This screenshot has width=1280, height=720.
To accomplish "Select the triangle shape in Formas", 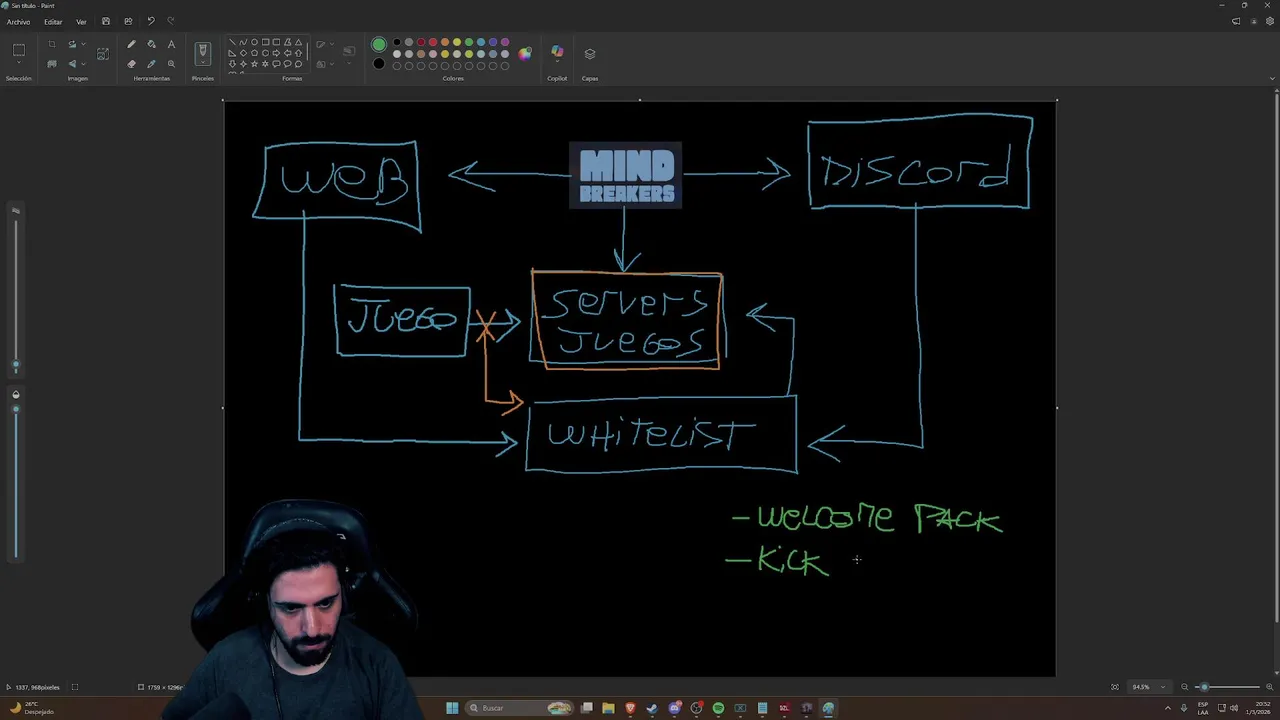I will 298,41.
